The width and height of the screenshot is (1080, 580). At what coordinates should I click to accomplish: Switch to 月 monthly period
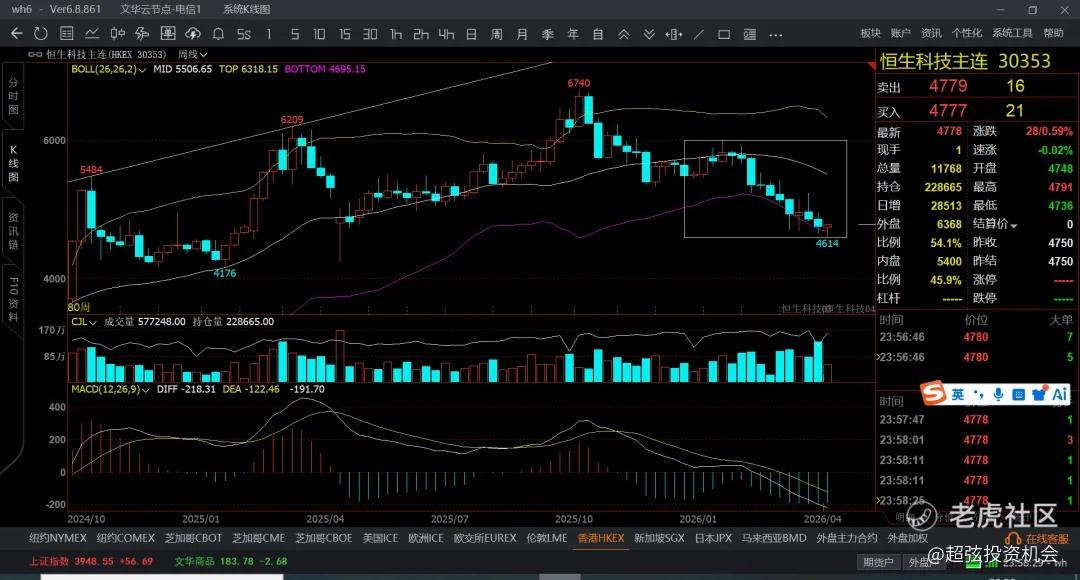point(522,34)
